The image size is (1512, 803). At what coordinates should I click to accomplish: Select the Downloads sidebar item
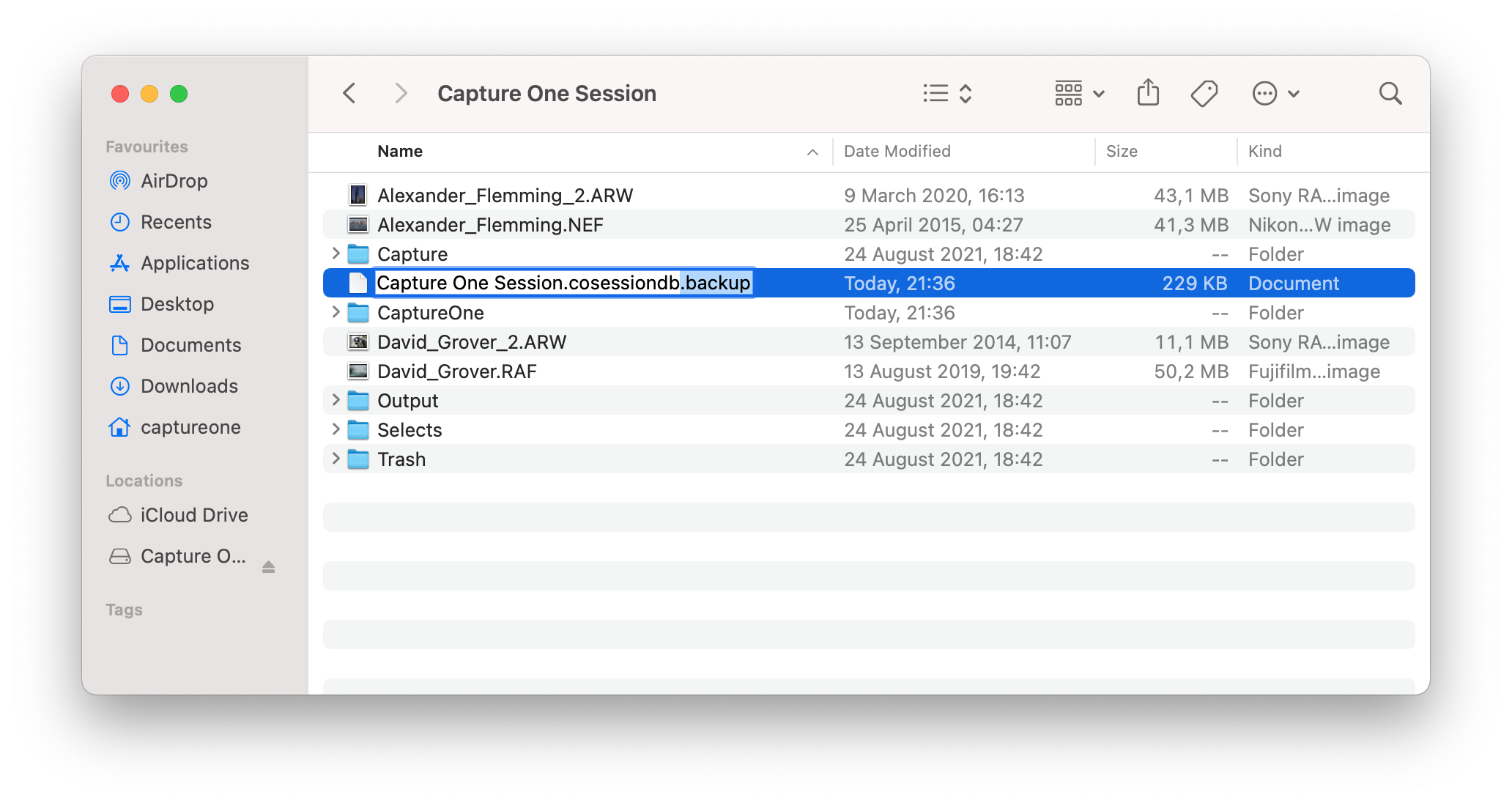coord(189,386)
